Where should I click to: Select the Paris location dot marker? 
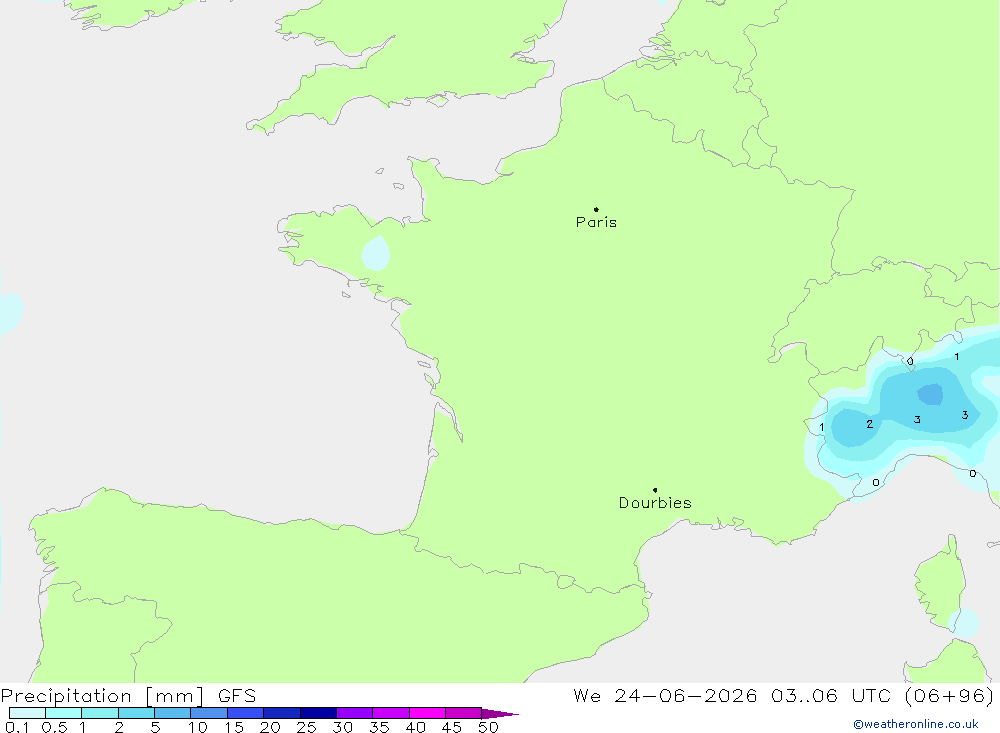[596, 209]
